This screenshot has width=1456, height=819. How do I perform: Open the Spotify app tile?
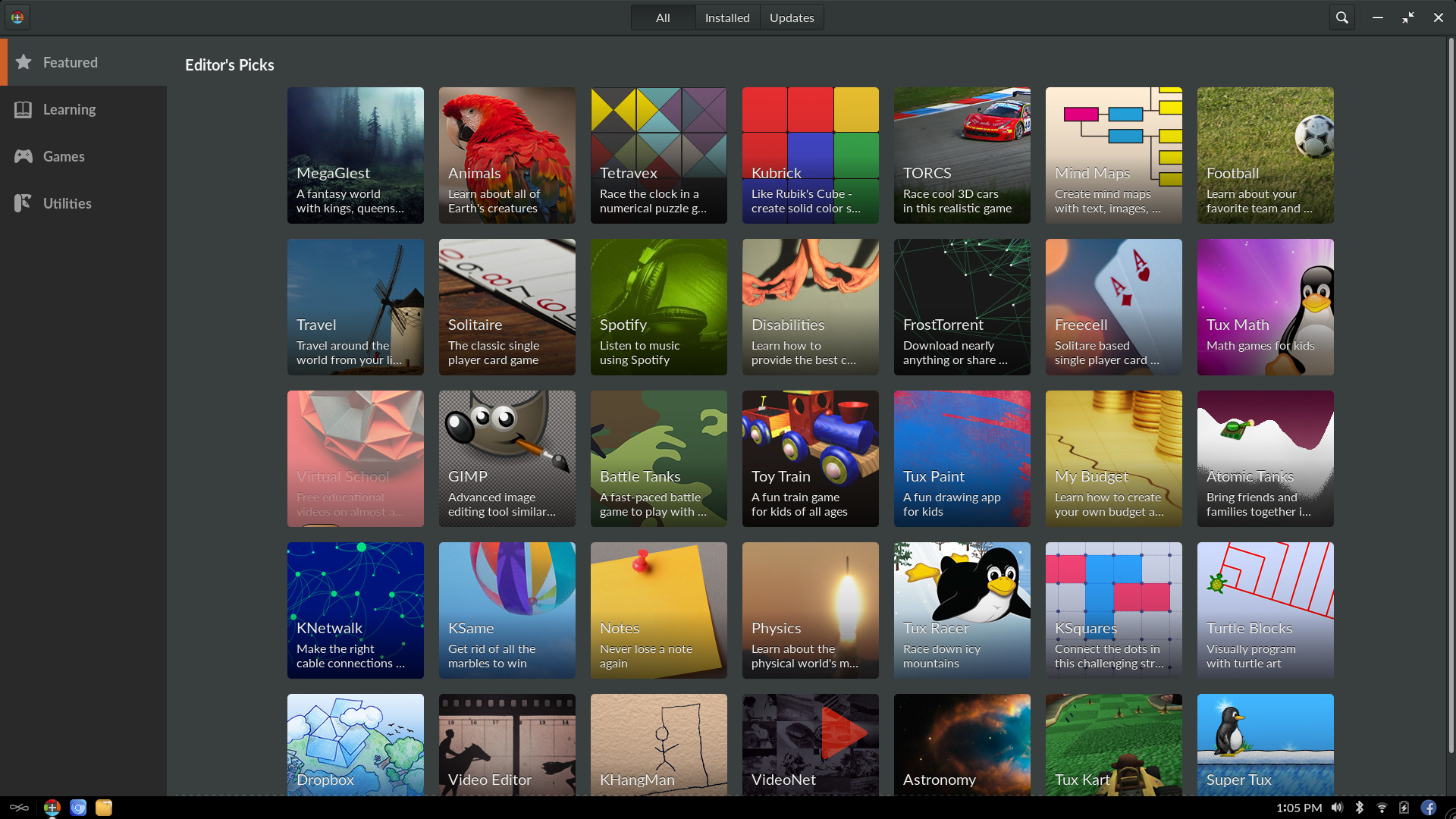point(658,307)
